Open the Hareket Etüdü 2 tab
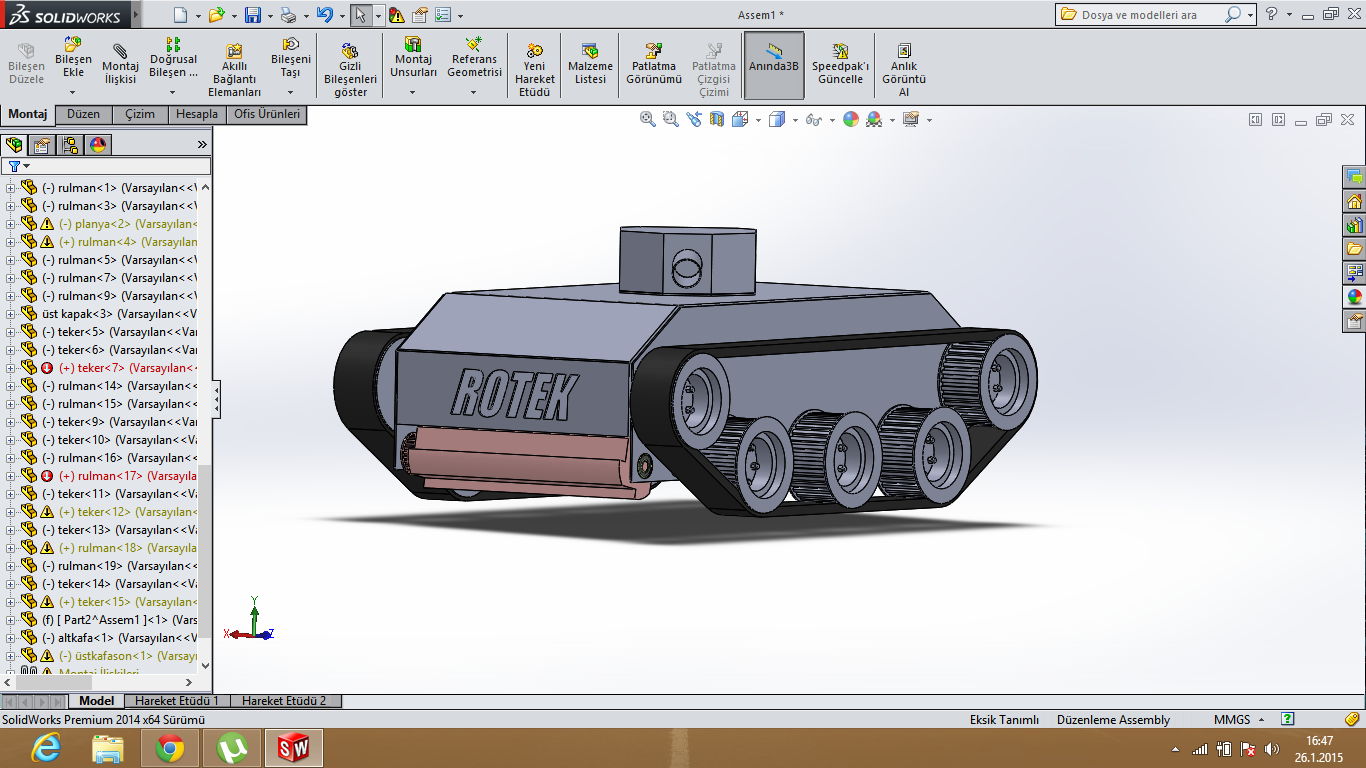The image size is (1366, 768). tap(284, 701)
